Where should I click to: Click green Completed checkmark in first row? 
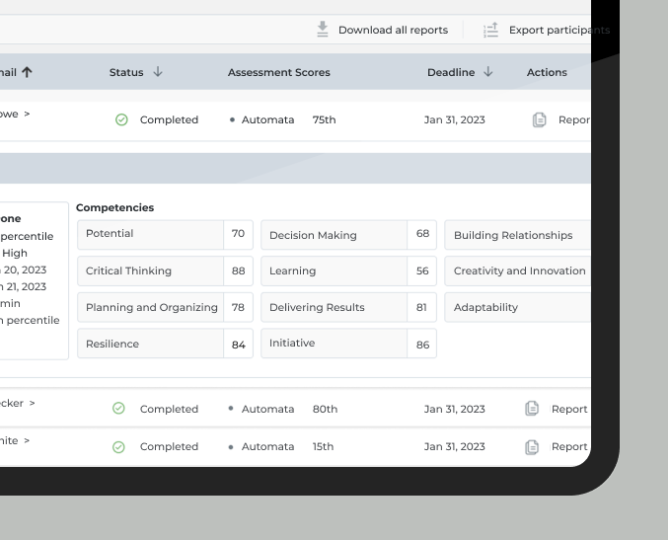click(x=122, y=120)
